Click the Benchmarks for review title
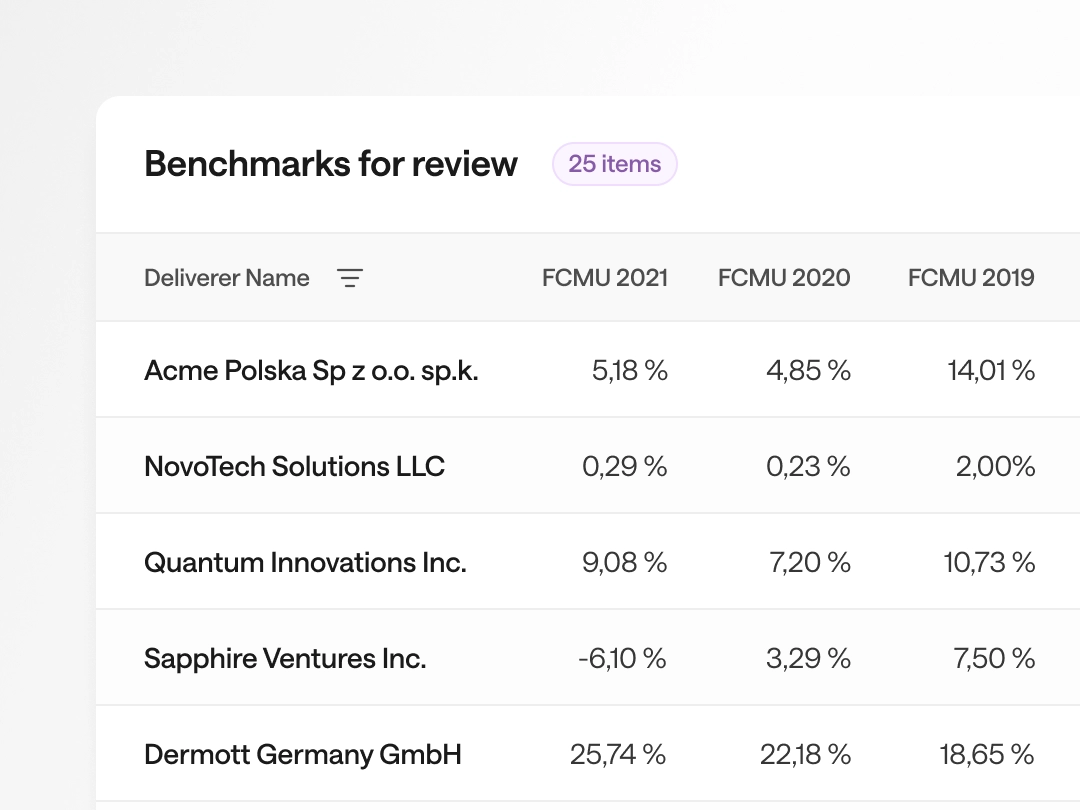 click(330, 163)
